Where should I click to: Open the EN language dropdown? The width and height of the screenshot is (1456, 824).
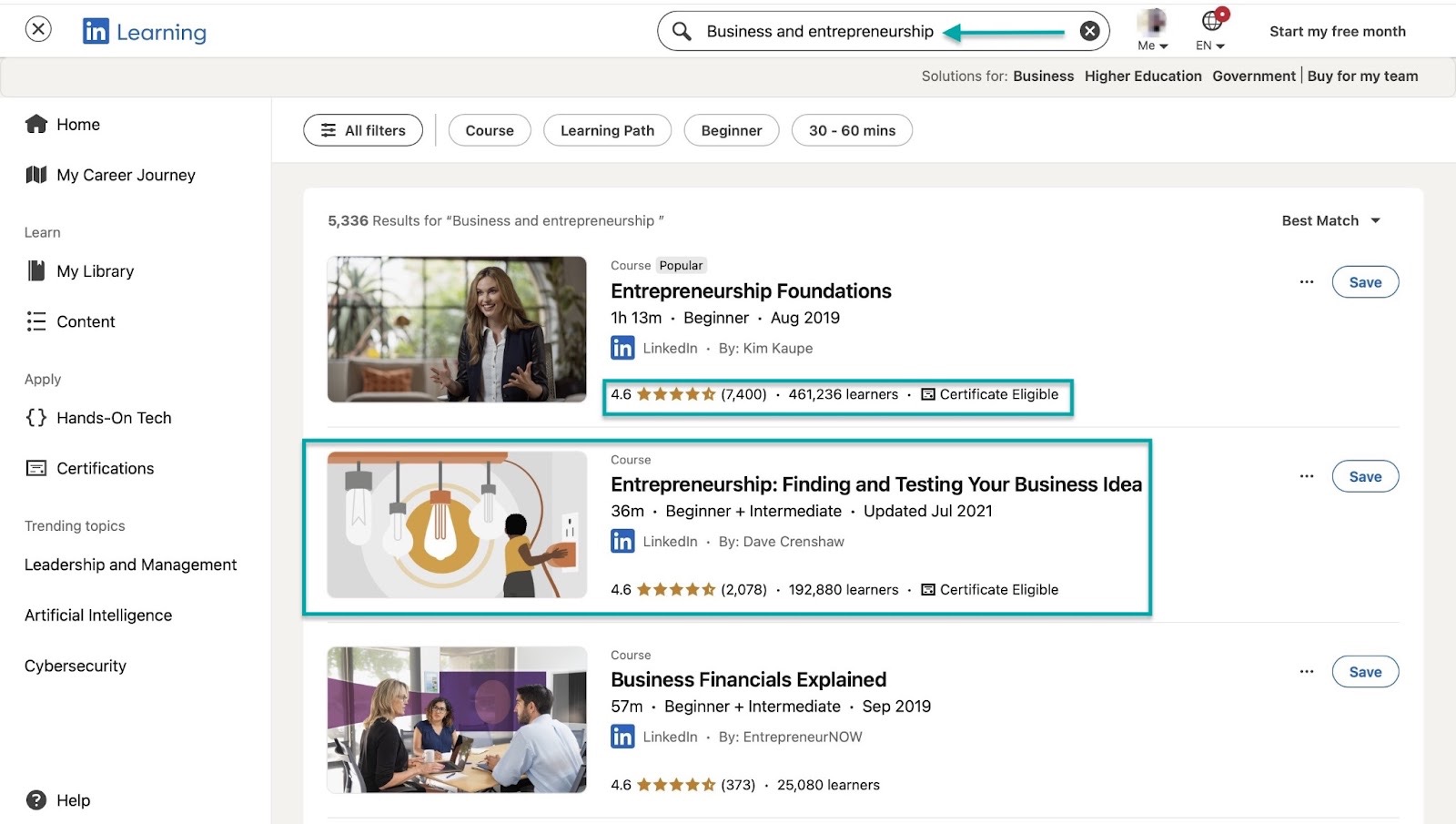coord(1208,30)
